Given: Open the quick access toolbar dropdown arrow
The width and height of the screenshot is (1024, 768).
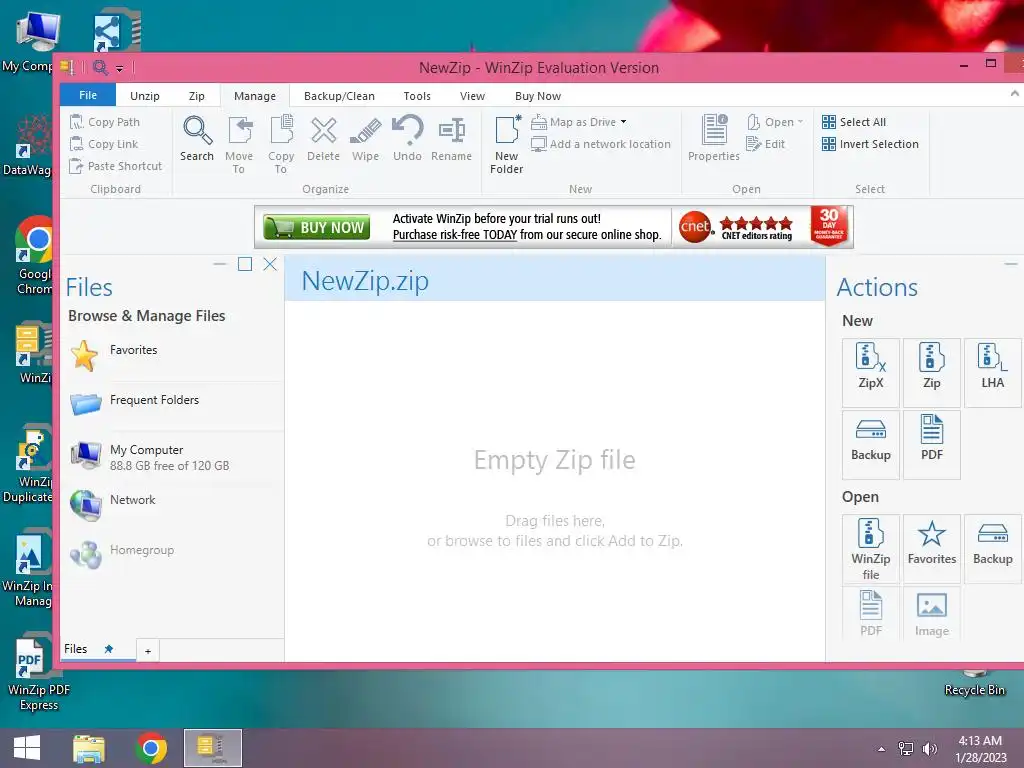Looking at the screenshot, I should 120,68.
